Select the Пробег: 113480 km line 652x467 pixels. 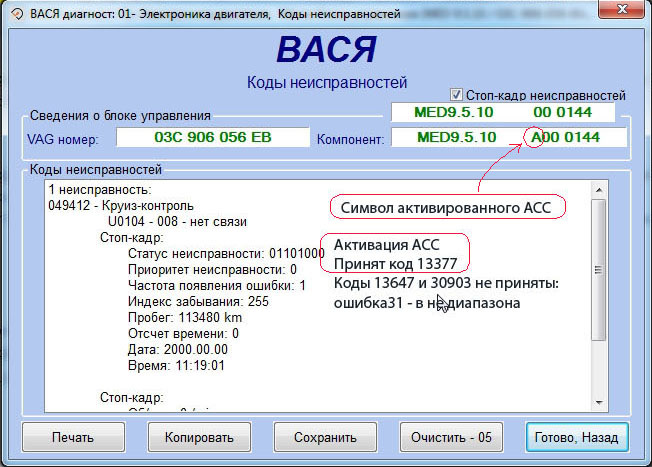coord(185,317)
